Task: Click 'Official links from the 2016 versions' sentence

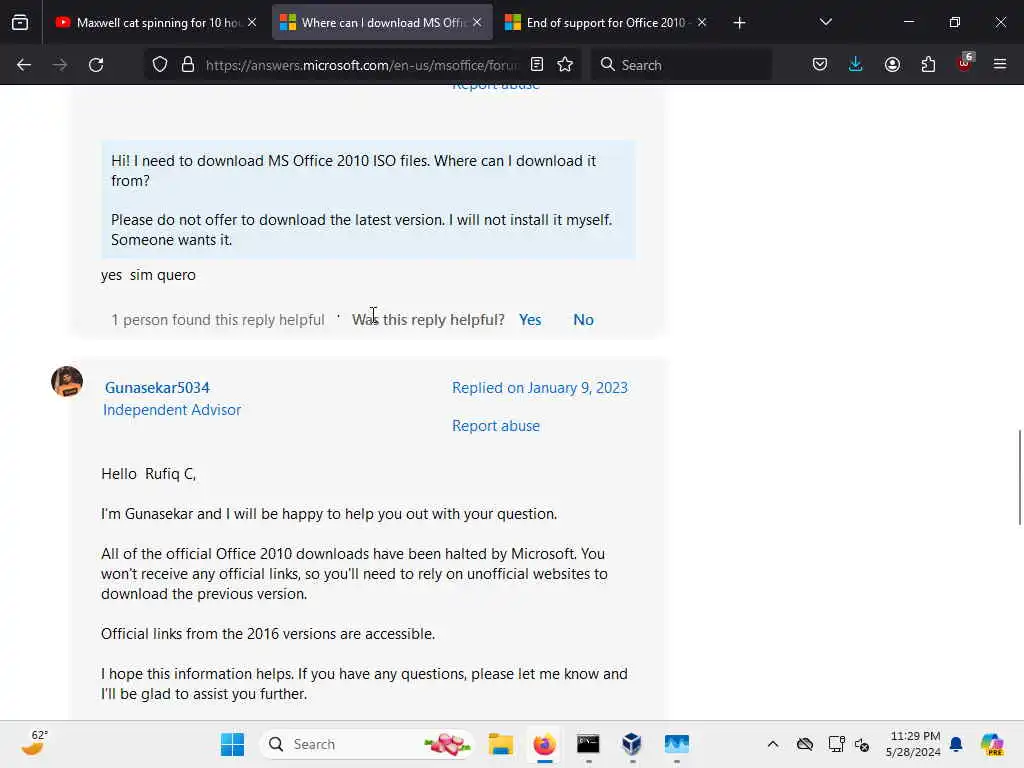Action: click(x=268, y=633)
